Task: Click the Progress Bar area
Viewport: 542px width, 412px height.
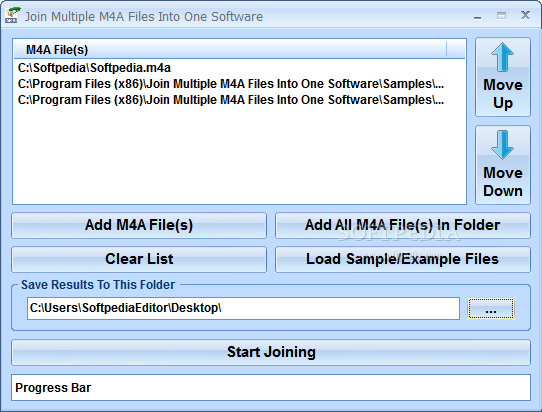Action: (x=271, y=387)
